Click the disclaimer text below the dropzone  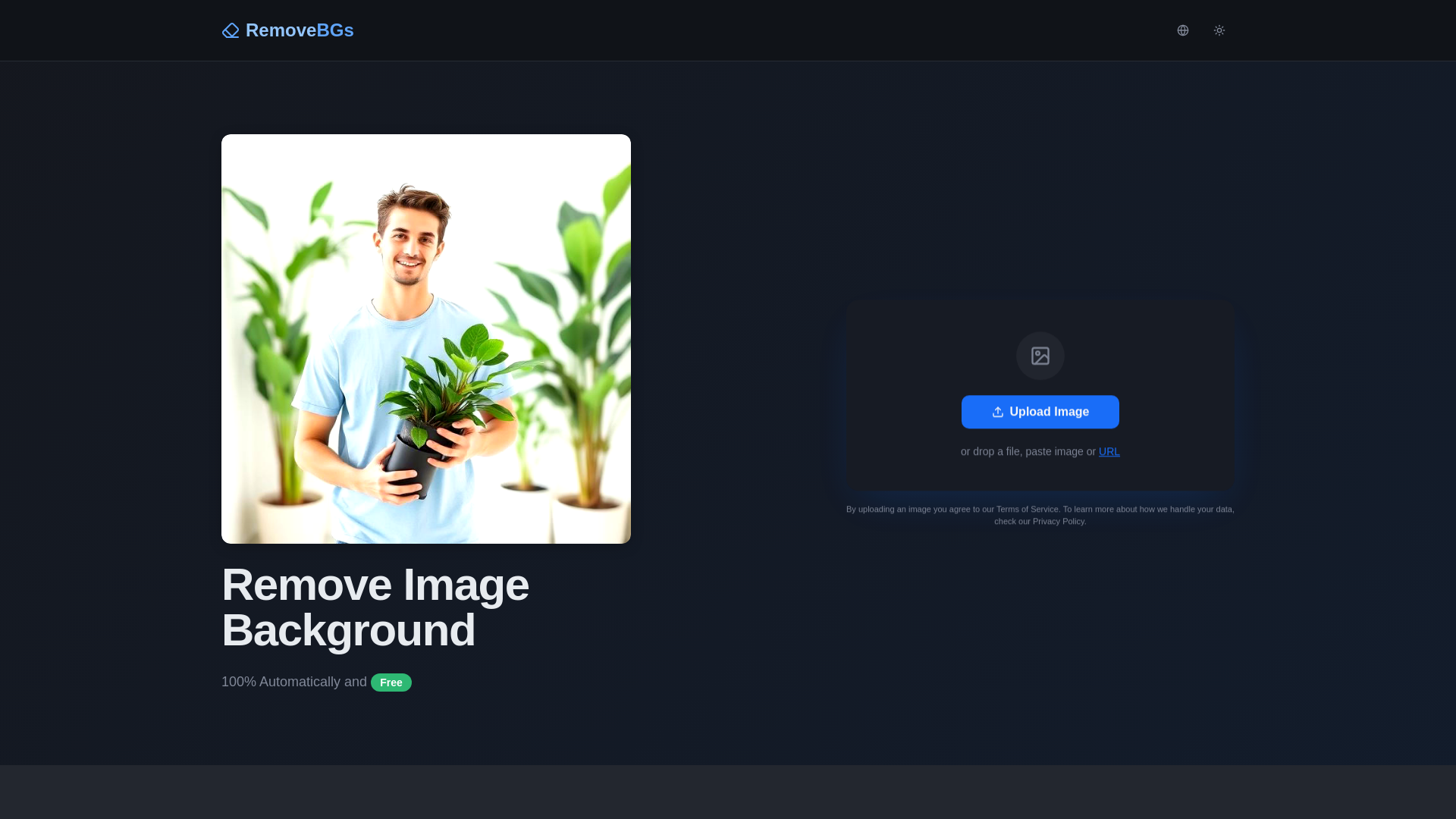tap(1040, 515)
